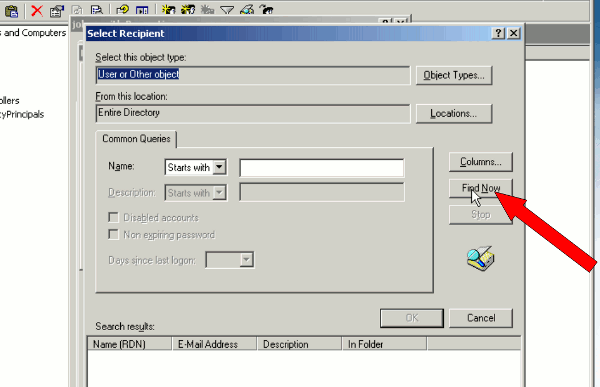The width and height of the screenshot is (600, 387).
Task: Cancel the Select Recipient dialog
Action: pos(481,318)
